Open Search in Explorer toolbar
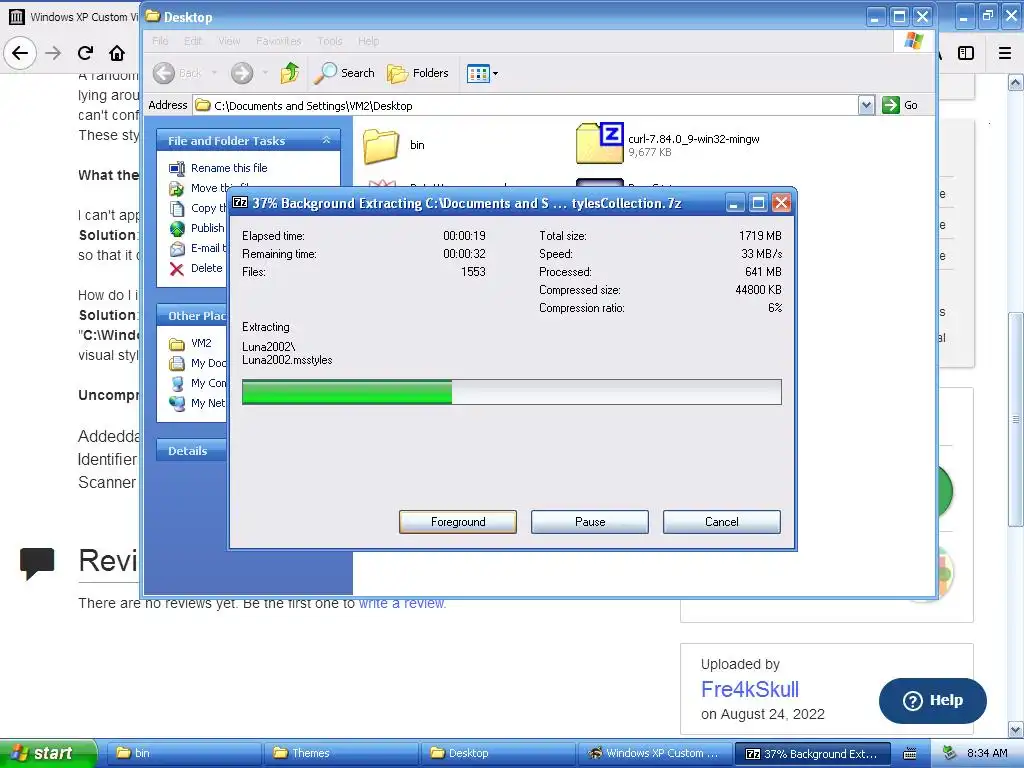The width and height of the screenshot is (1024, 768). 344,73
